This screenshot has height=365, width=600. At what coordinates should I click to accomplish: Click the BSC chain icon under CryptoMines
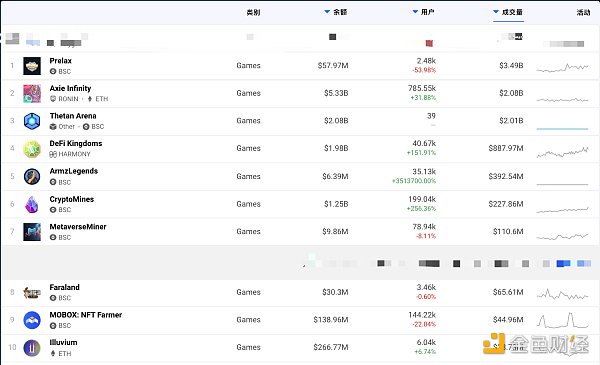[x=53, y=210]
